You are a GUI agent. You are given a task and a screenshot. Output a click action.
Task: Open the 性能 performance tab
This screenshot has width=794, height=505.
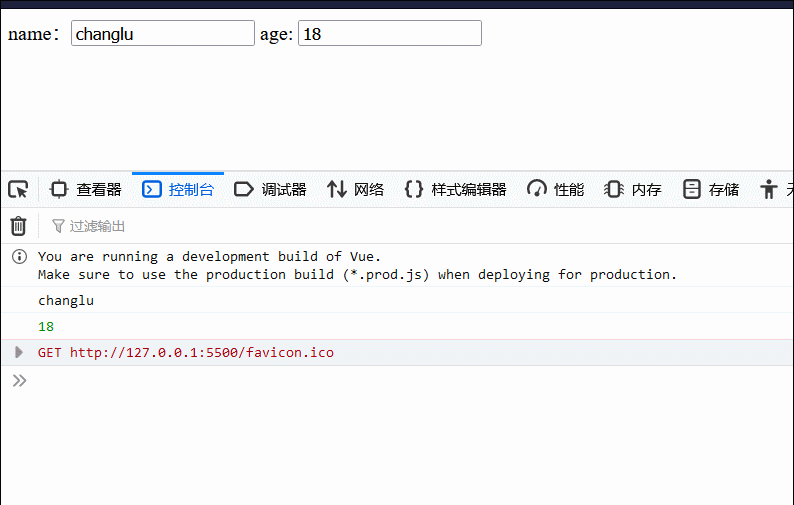click(555, 189)
